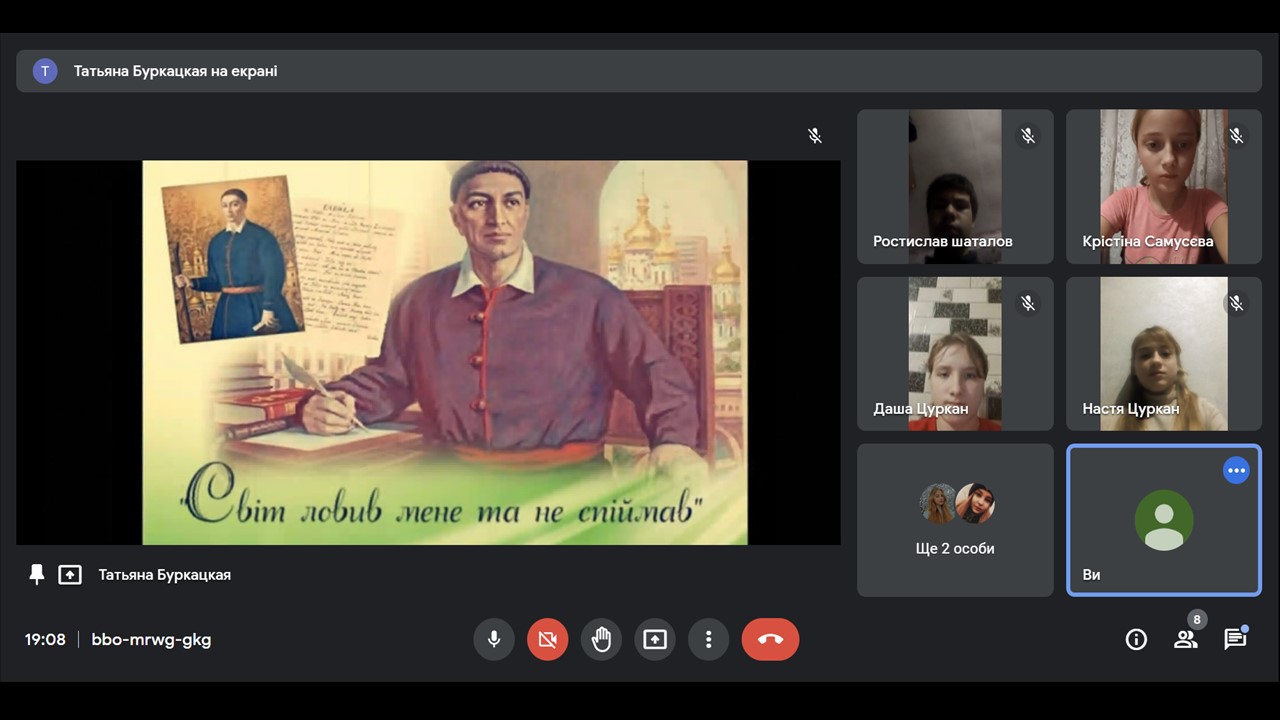Viewport: 1280px width, 720px height.
Task: Select the Даша Цуркан video tile
Action: [x=955, y=354]
